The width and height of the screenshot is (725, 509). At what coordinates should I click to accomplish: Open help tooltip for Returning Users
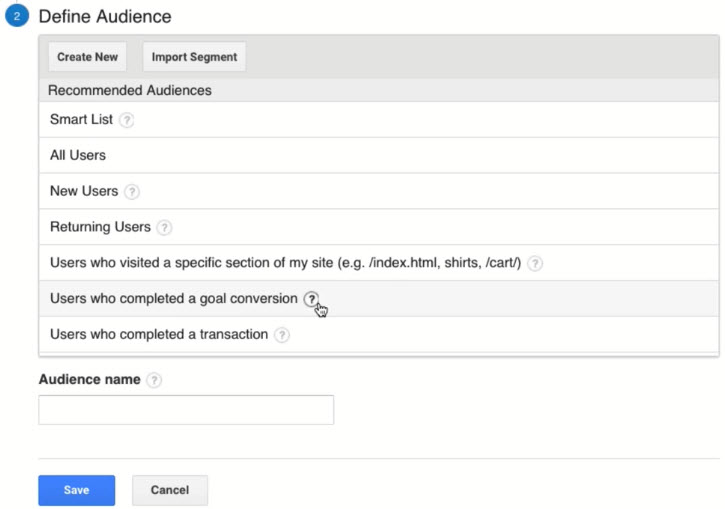tap(164, 228)
